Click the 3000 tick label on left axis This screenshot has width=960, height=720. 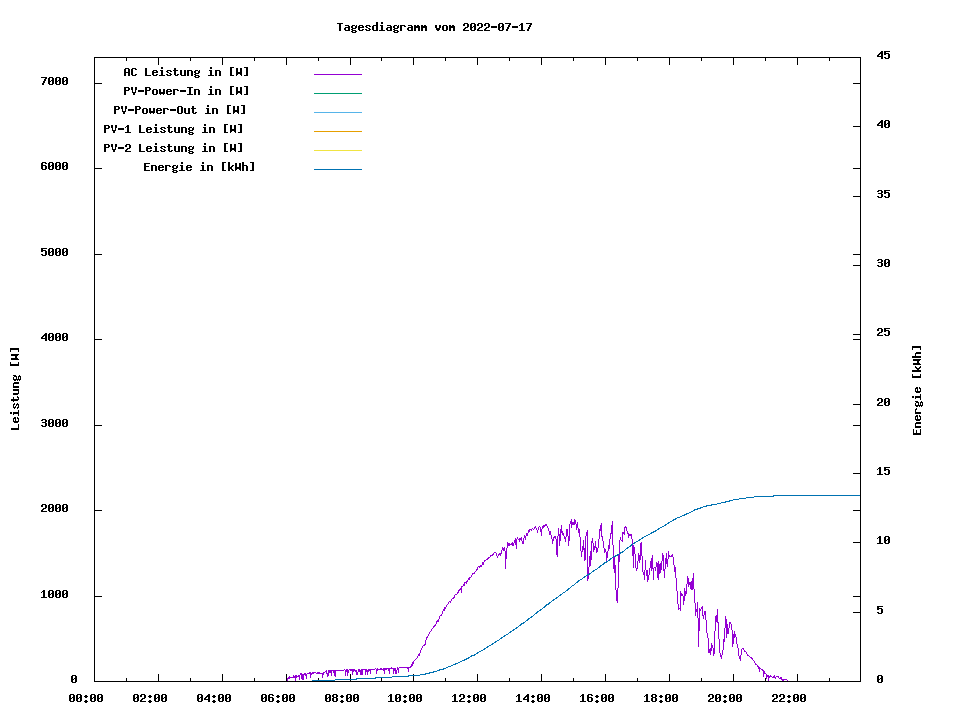[54, 424]
